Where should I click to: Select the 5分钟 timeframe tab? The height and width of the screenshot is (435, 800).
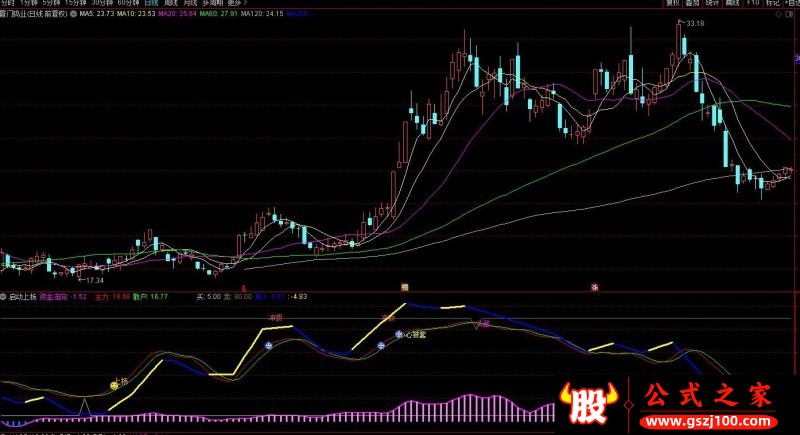point(51,3)
